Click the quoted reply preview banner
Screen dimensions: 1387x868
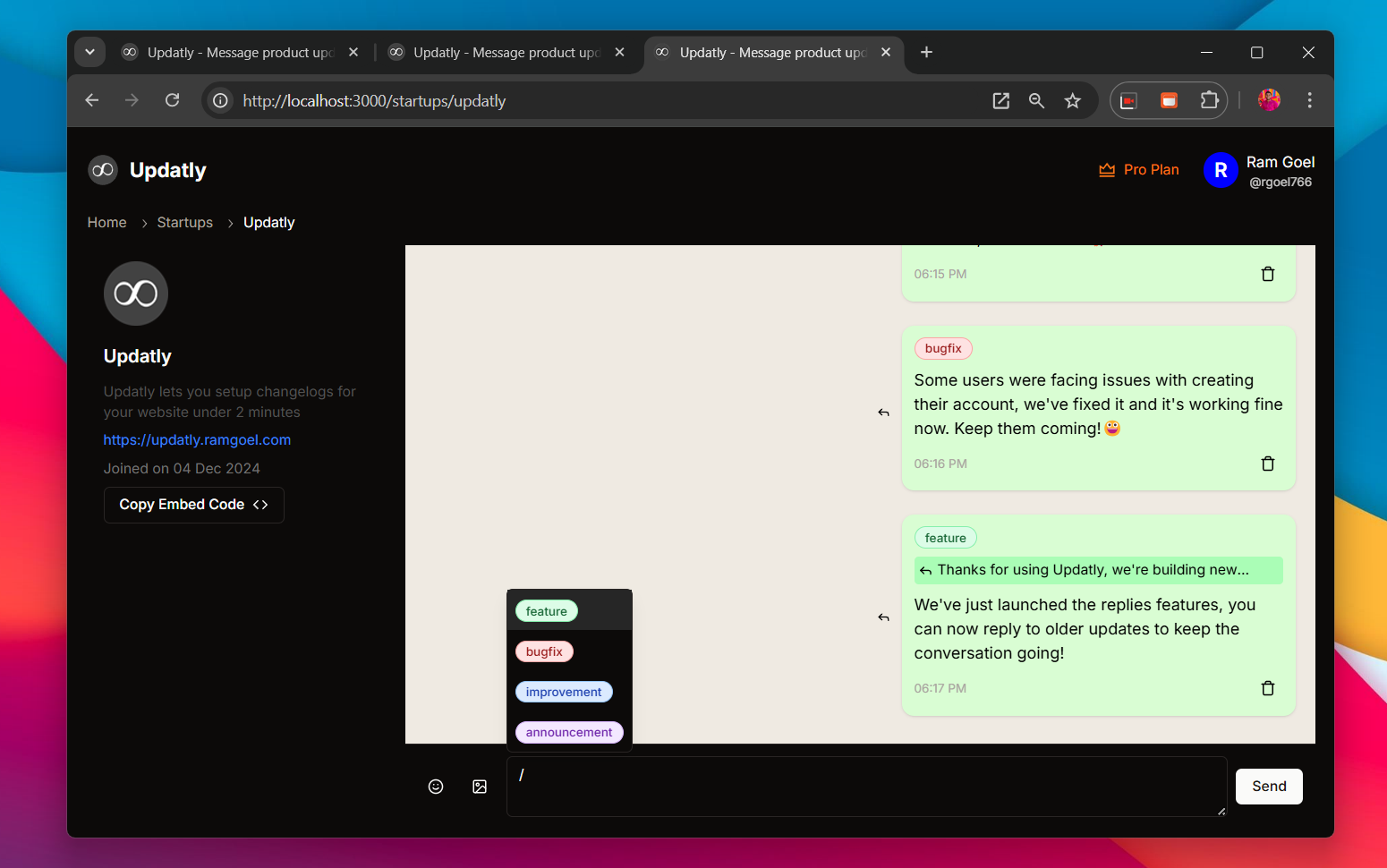(1099, 570)
